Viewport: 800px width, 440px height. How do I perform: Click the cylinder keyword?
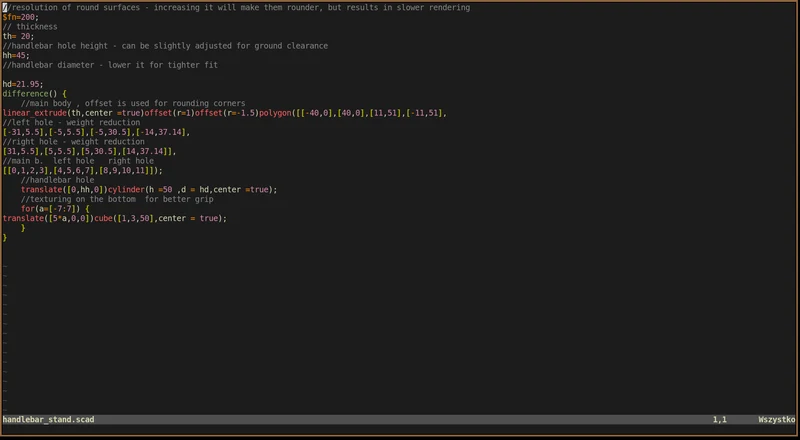tap(127, 190)
